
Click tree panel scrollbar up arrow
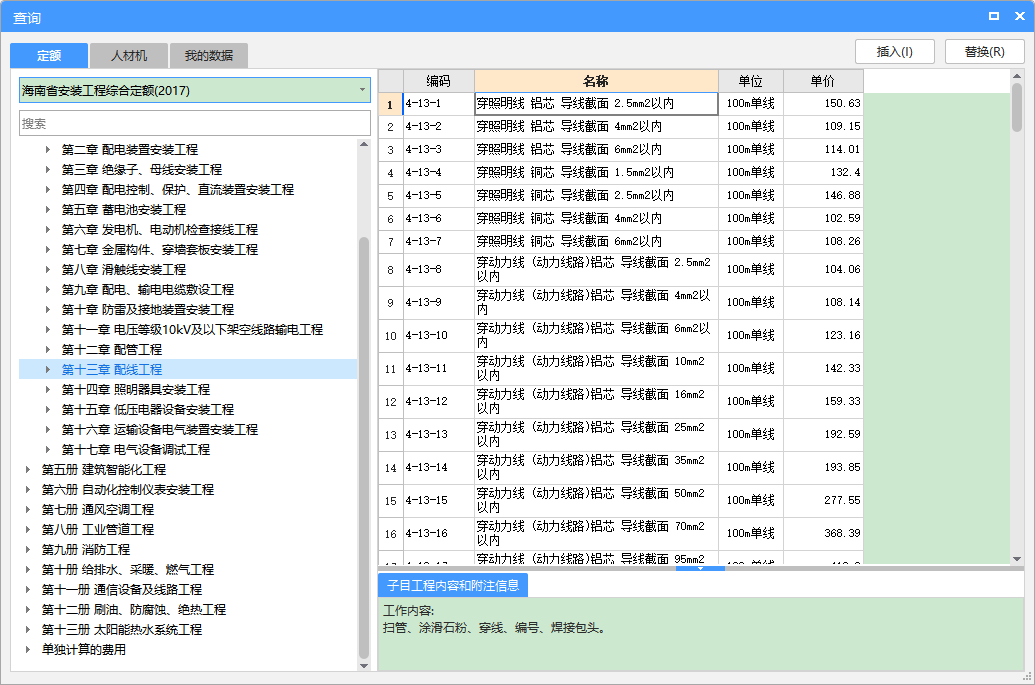364,144
